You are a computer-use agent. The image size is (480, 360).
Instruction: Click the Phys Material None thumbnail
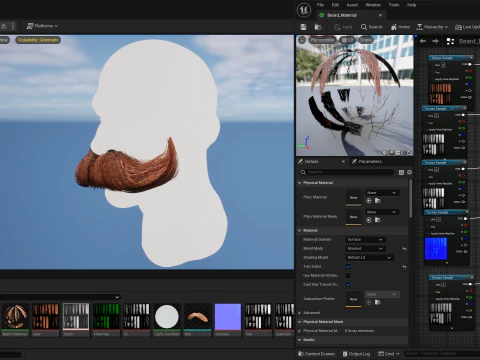[353, 198]
